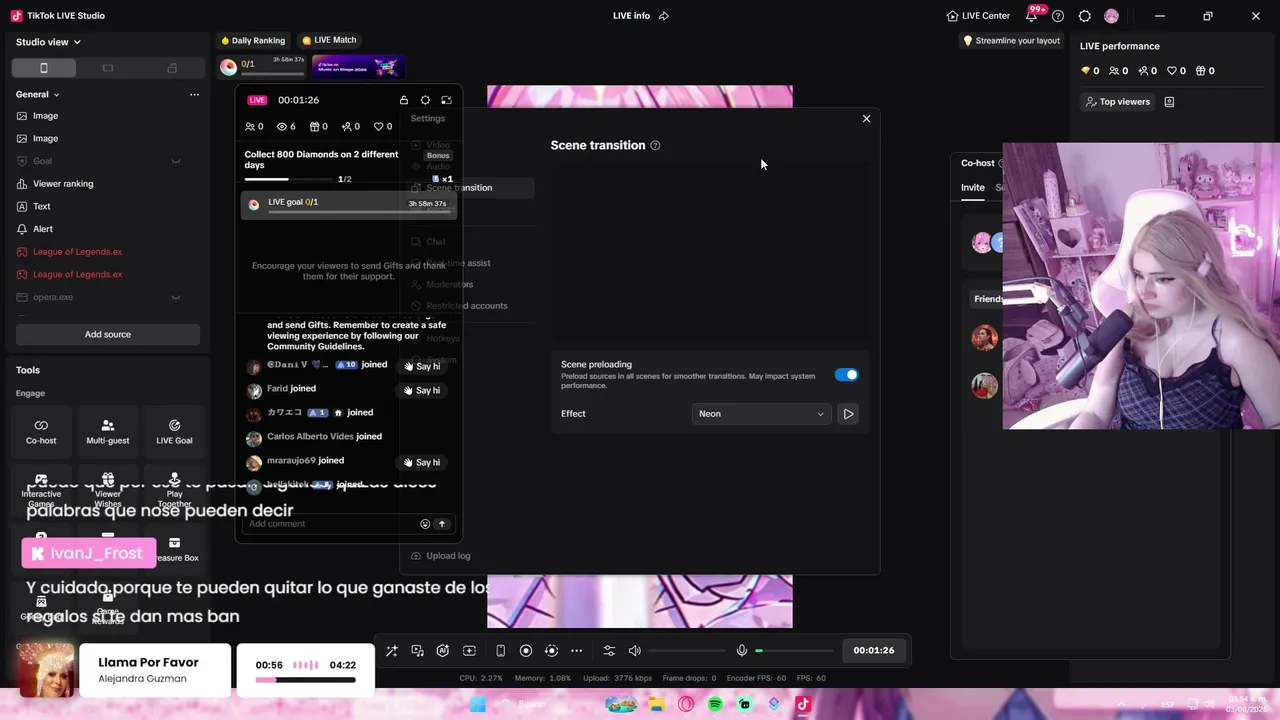Open the AI tool in the bottom toolbar

tap(443, 651)
